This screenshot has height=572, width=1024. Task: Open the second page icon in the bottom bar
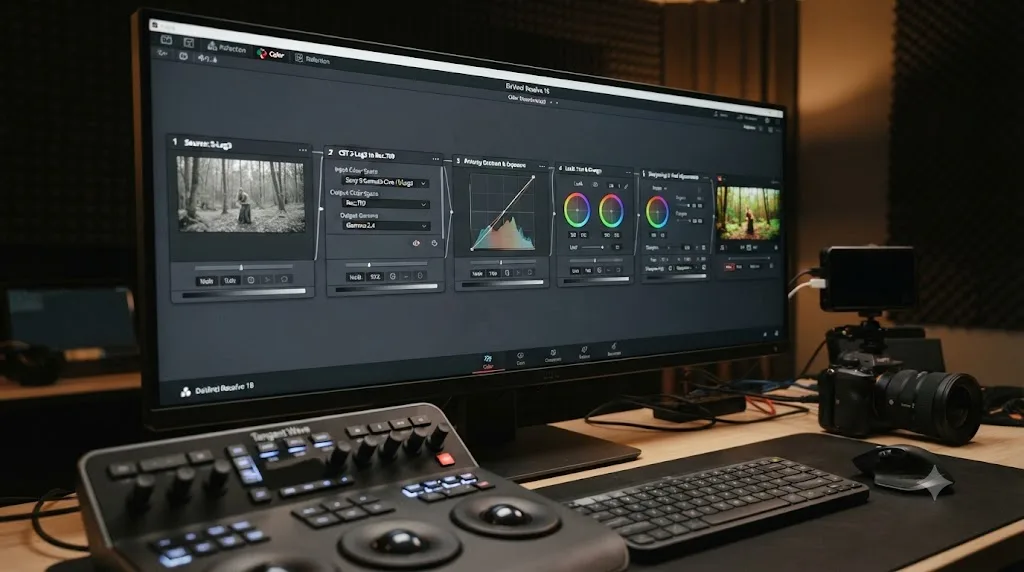pos(520,358)
